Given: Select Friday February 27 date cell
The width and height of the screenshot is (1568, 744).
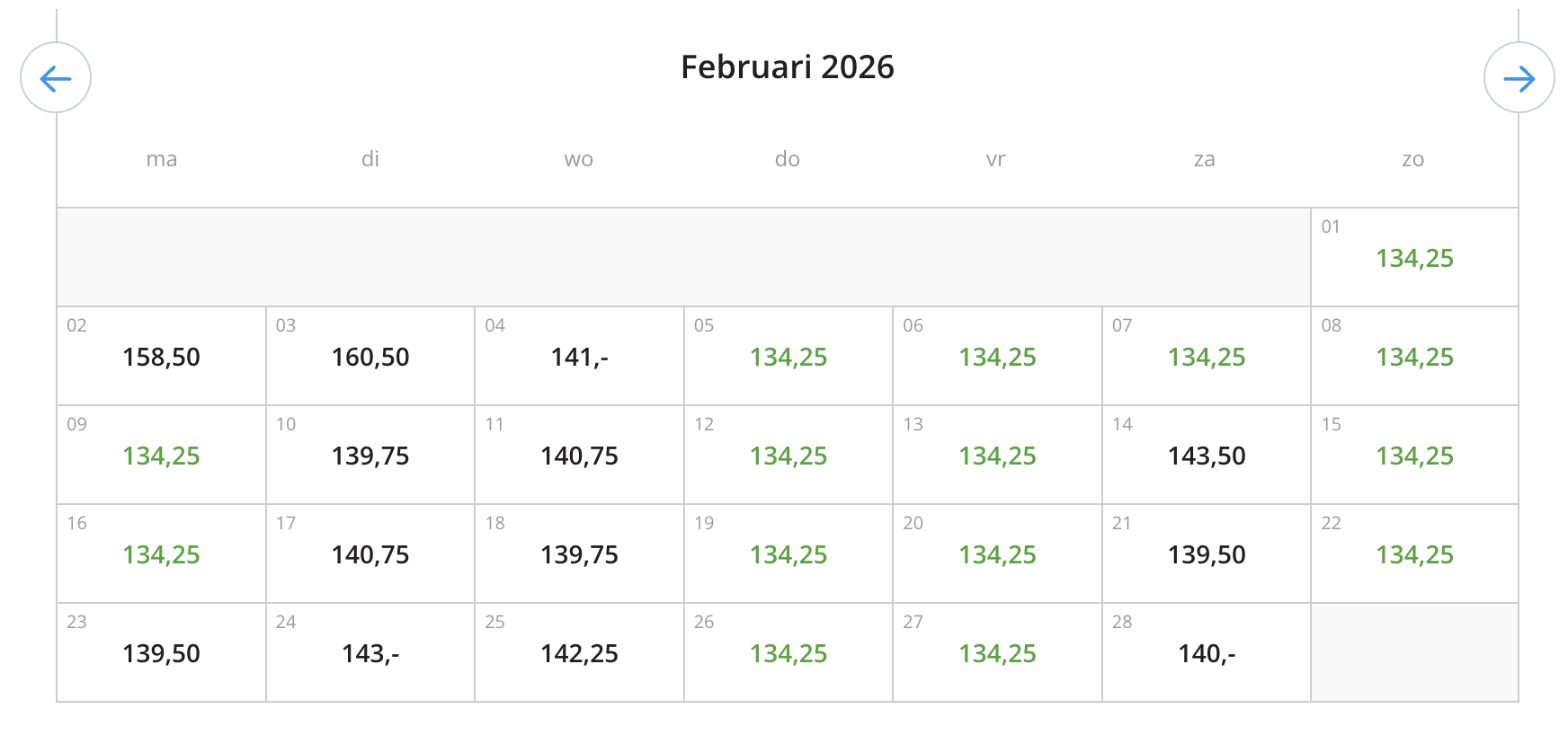Looking at the screenshot, I should (997, 653).
